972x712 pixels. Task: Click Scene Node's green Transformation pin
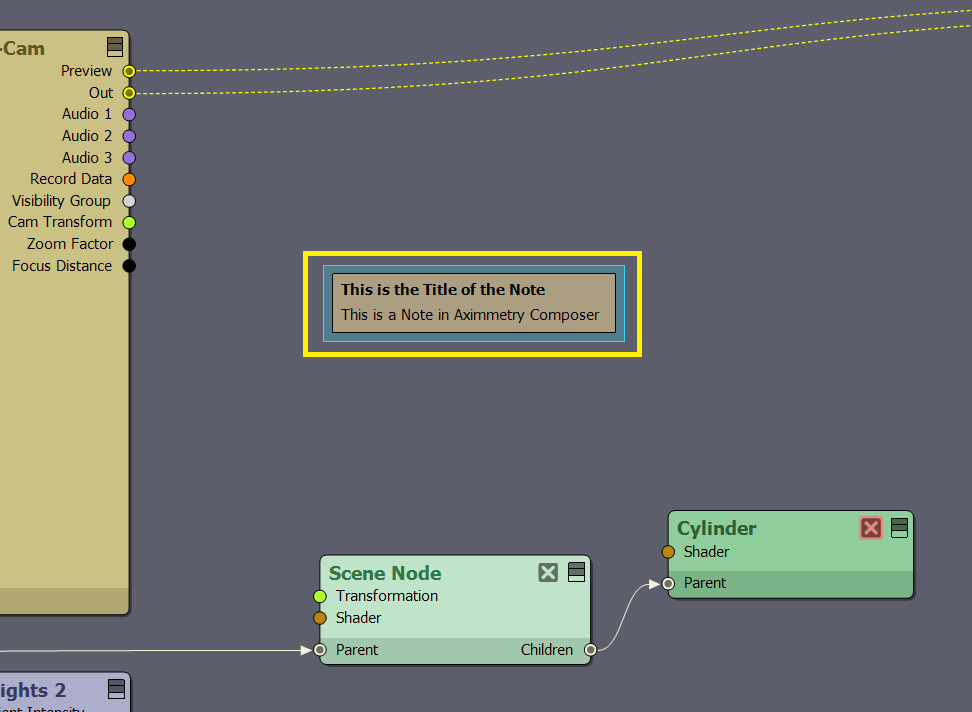click(x=320, y=596)
